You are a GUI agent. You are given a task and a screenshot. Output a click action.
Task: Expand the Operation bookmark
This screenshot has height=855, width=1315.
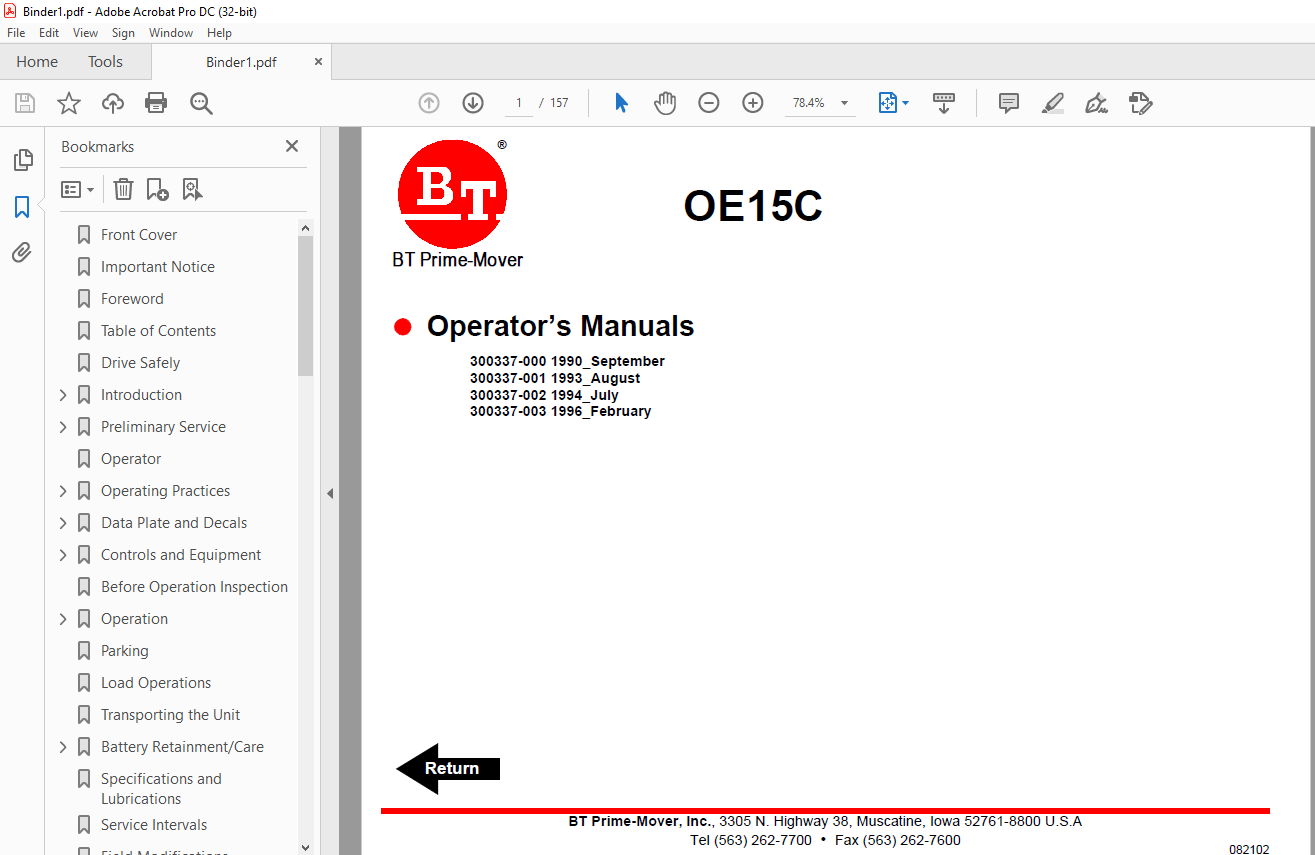pyautogui.click(x=63, y=619)
